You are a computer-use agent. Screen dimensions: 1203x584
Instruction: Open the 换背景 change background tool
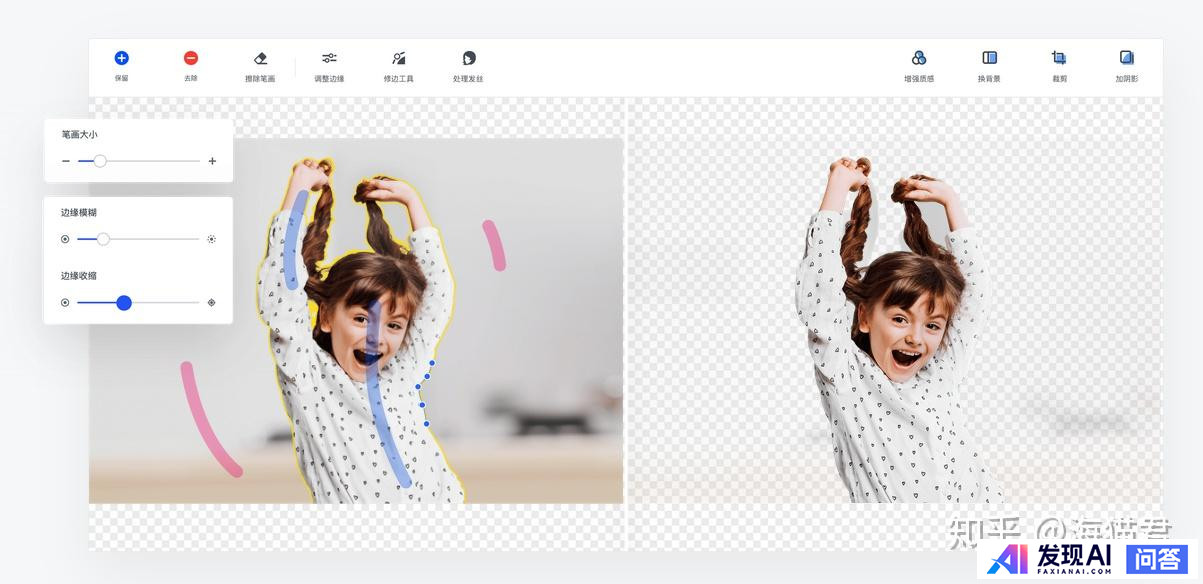989,59
